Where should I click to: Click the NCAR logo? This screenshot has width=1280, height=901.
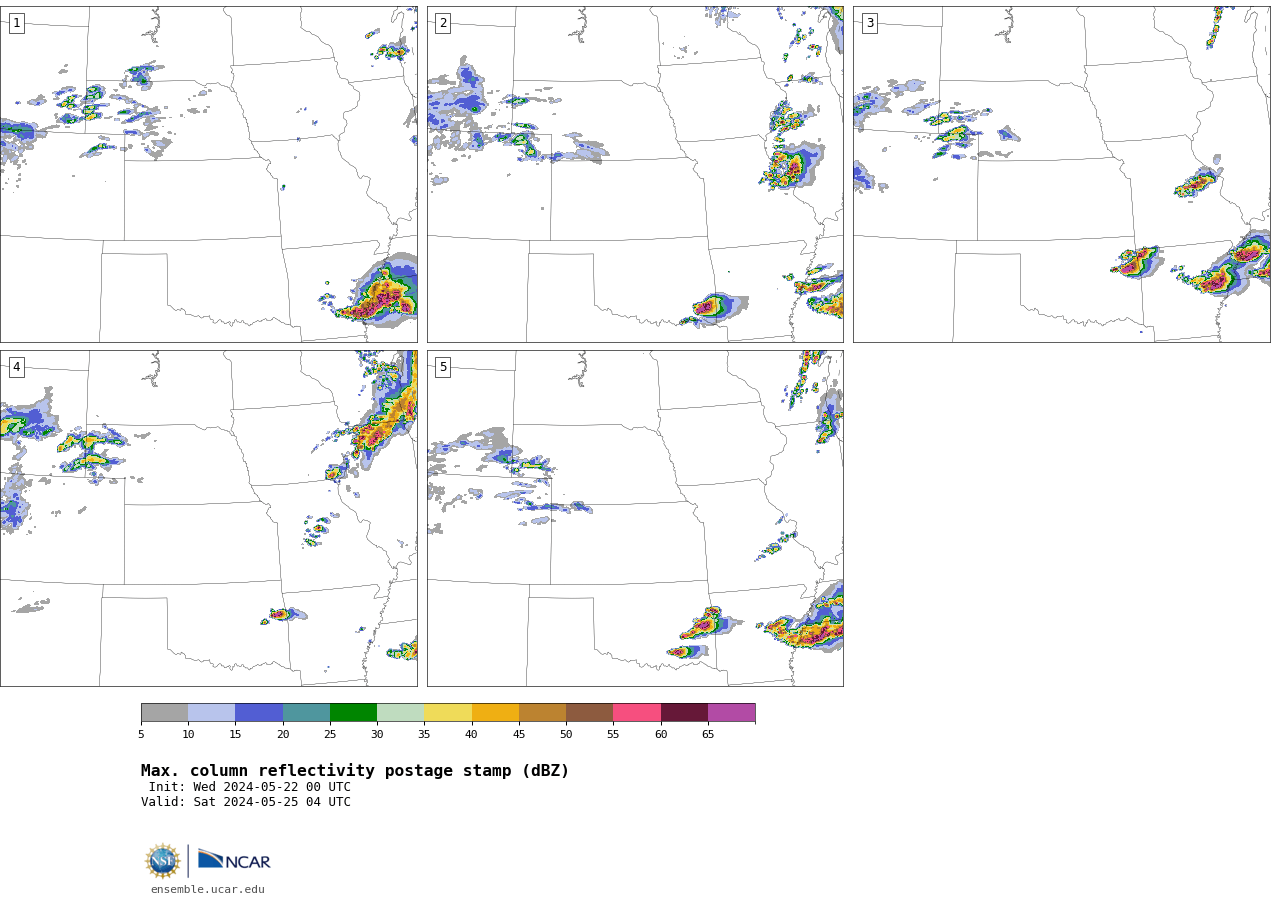point(234,860)
